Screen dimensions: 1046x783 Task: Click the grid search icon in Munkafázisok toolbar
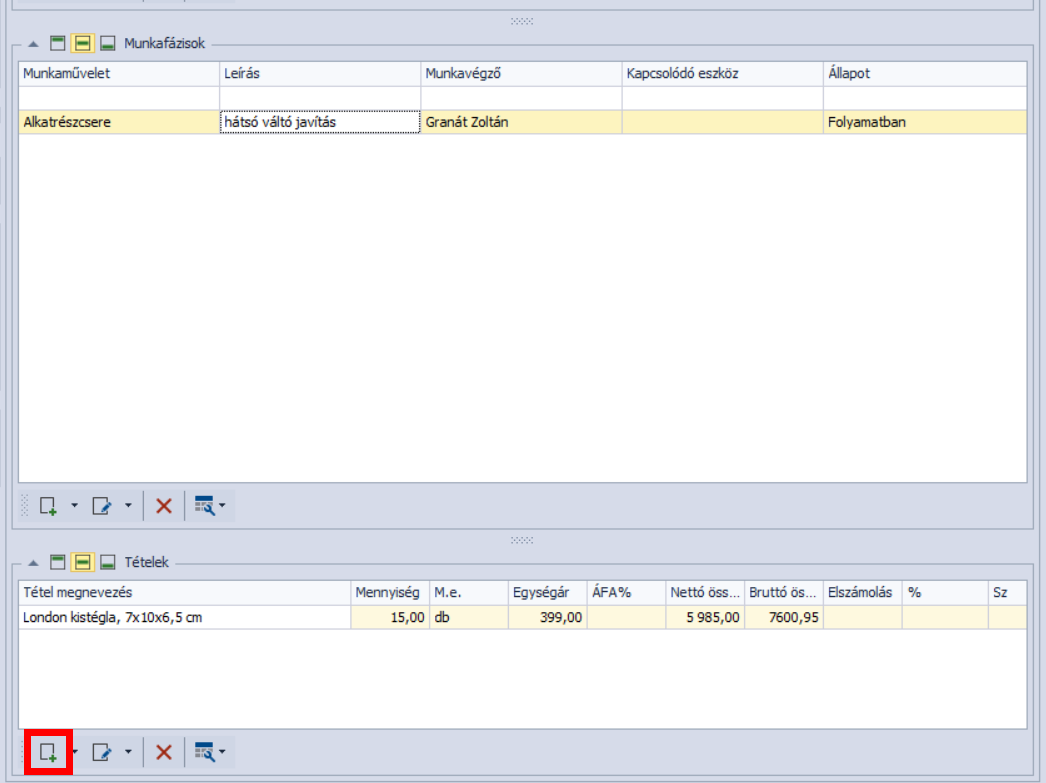204,506
